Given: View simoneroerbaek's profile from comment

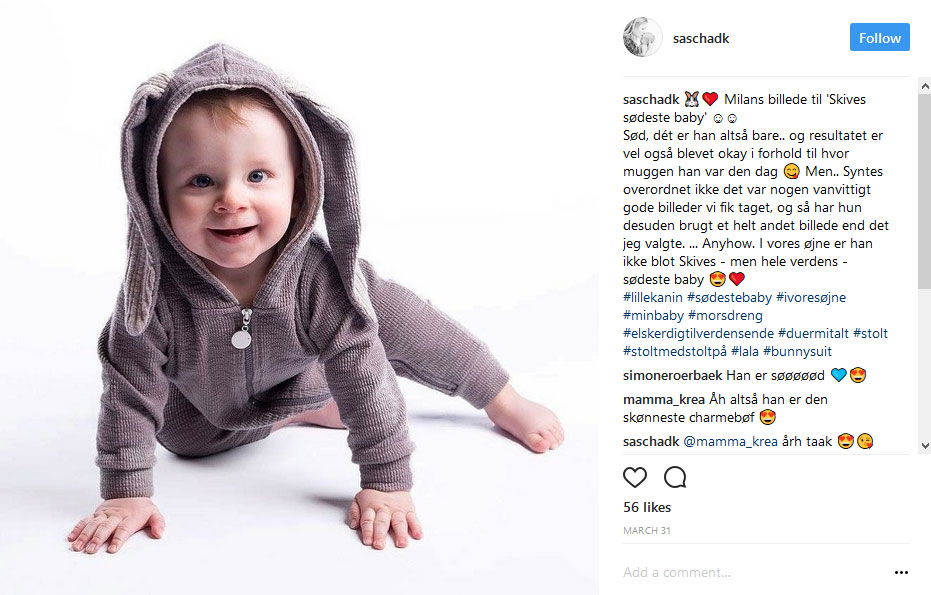Looking at the screenshot, I should pyautogui.click(x=673, y=375).
